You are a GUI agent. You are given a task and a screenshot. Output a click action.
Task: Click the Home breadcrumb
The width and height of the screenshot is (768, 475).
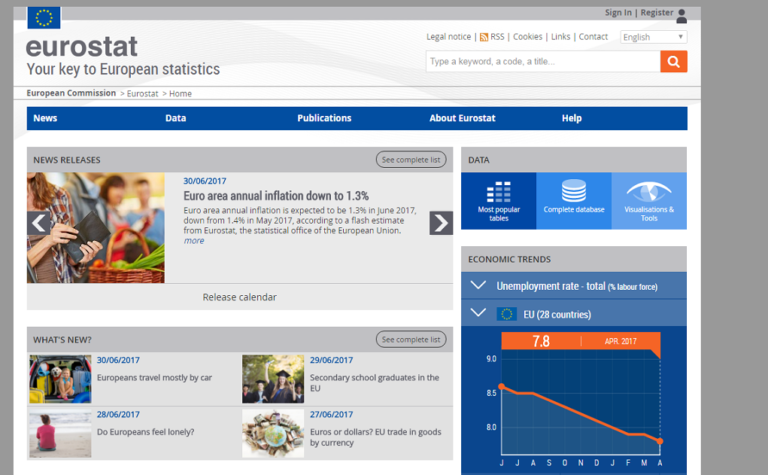click(x=180, y=94)
